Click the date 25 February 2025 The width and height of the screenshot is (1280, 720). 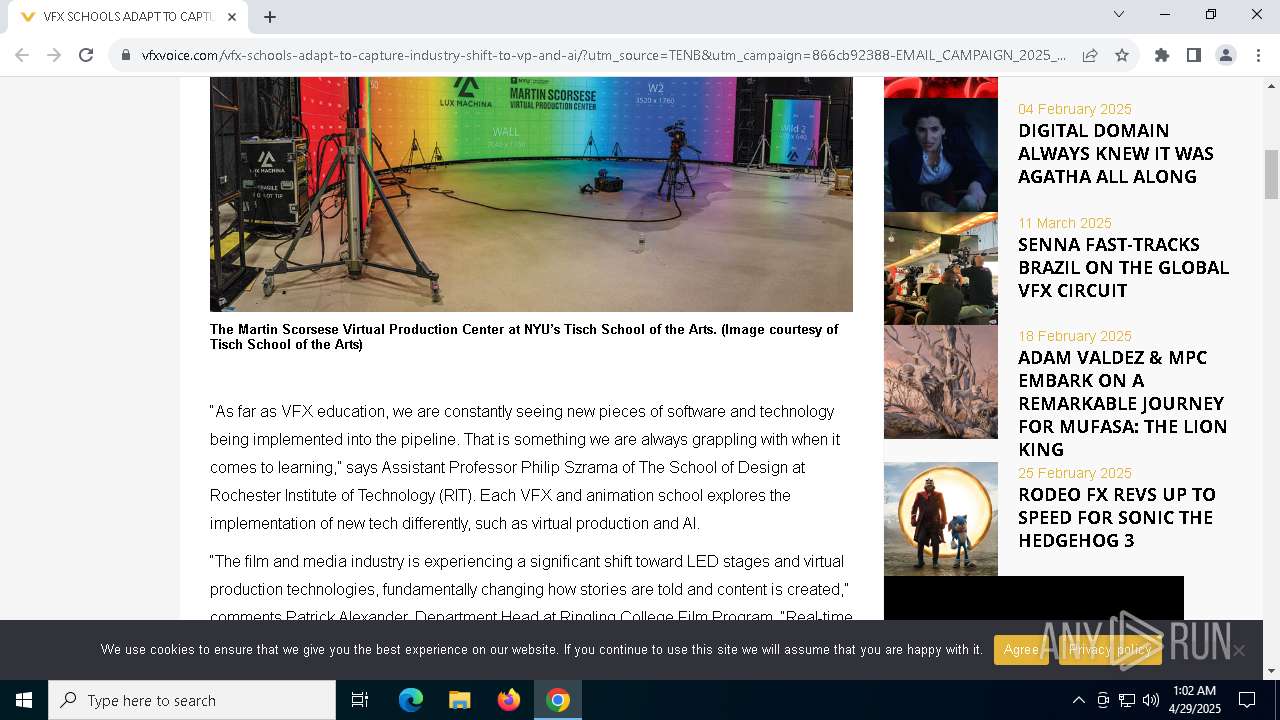pyautogui.click(x=1074, y=473)
